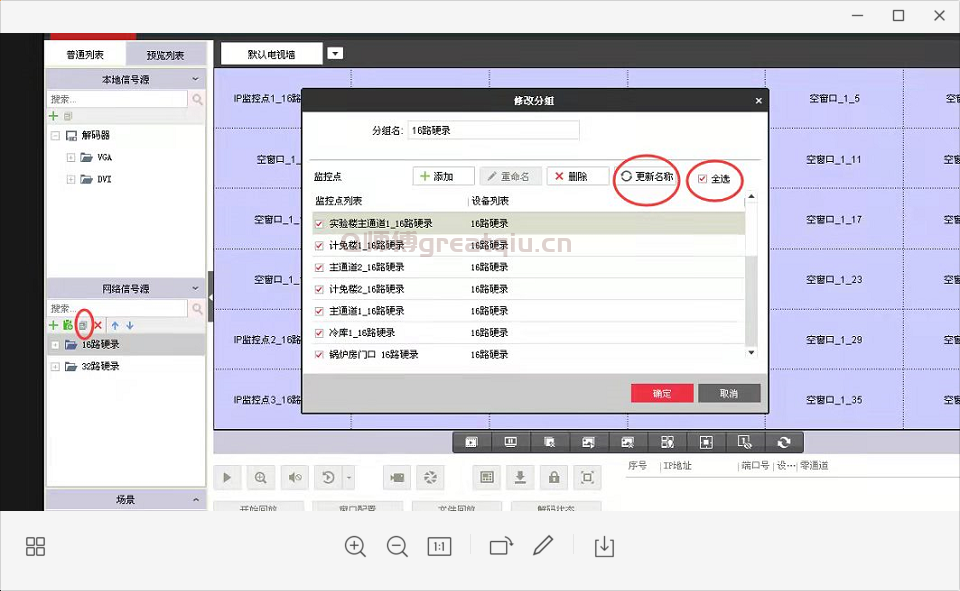Collapse the 网络信号源 panel with its chevron
The width and height of the screenshot is (960, 591).
point(196,288)
